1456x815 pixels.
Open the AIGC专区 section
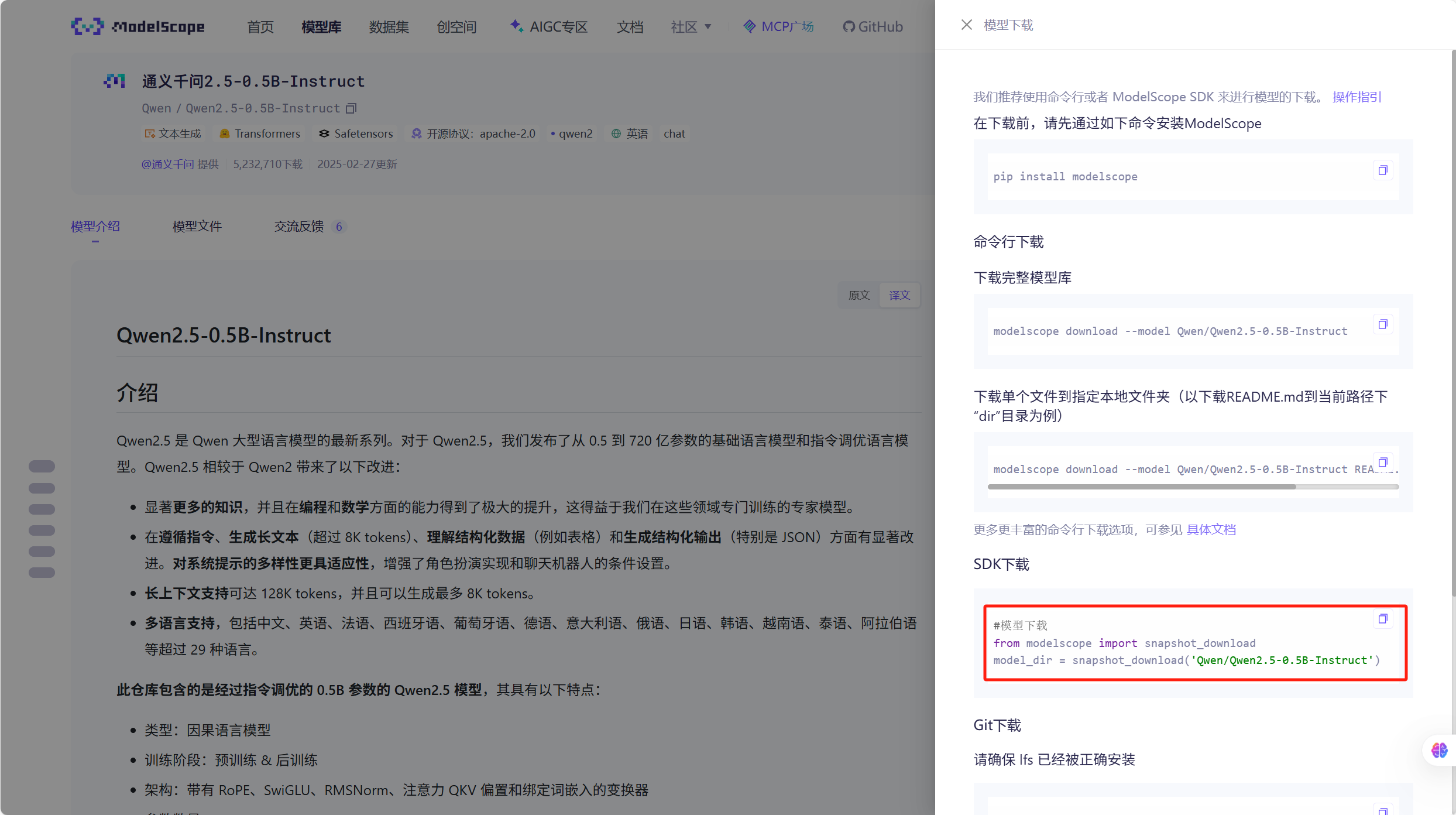[x=548, y=27]
